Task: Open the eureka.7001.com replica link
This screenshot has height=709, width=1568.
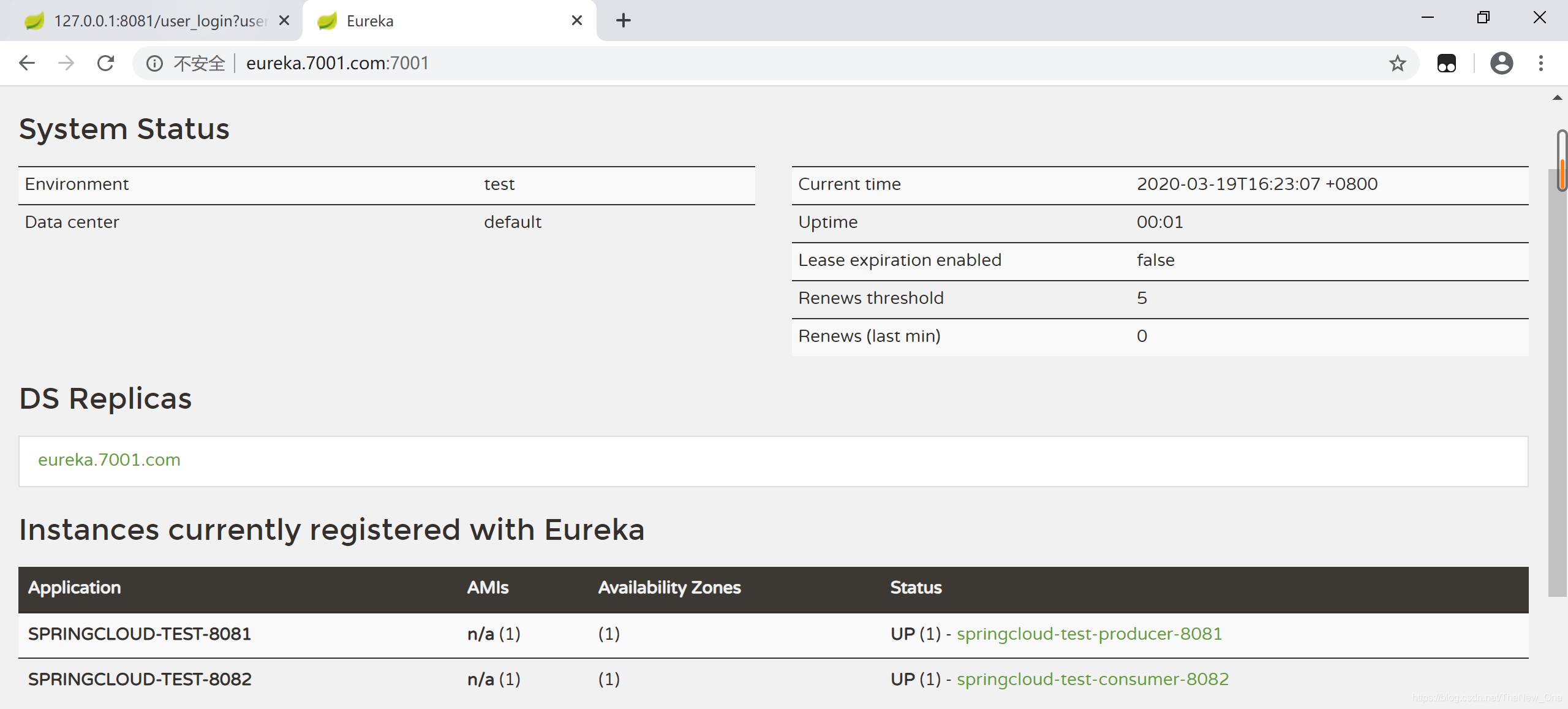Action: [x=109, y=460]
